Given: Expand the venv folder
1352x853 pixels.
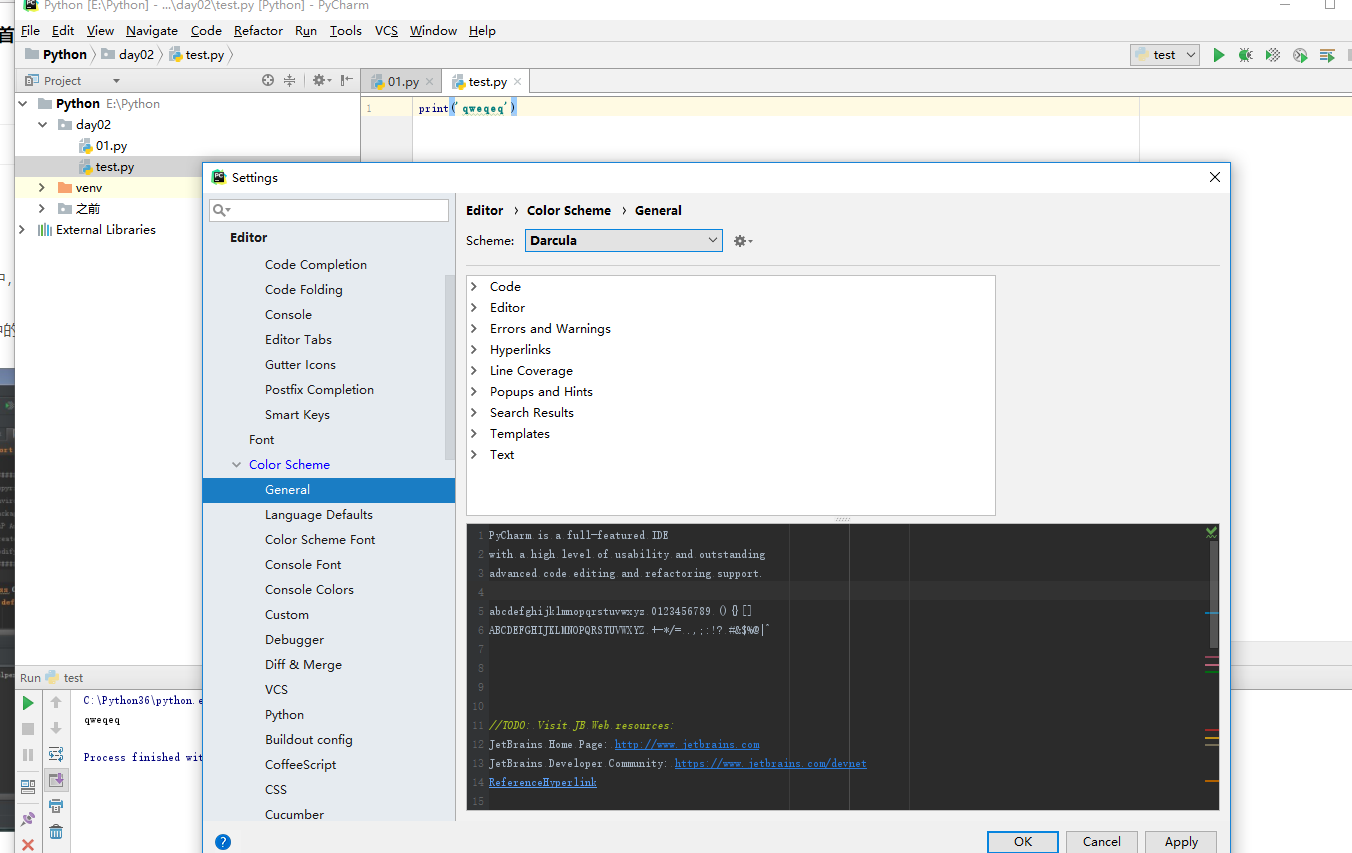Looking at the screenshot, I should coord(41,188).
